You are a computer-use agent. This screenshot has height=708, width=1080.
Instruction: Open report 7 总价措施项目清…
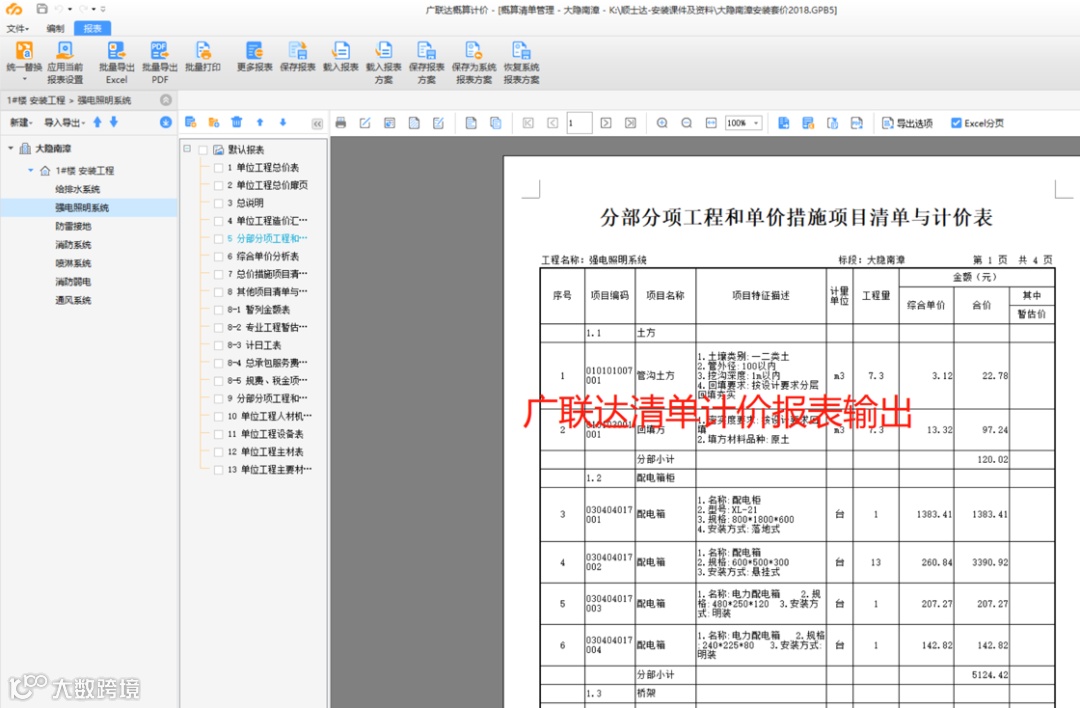(x=268, y=274)
